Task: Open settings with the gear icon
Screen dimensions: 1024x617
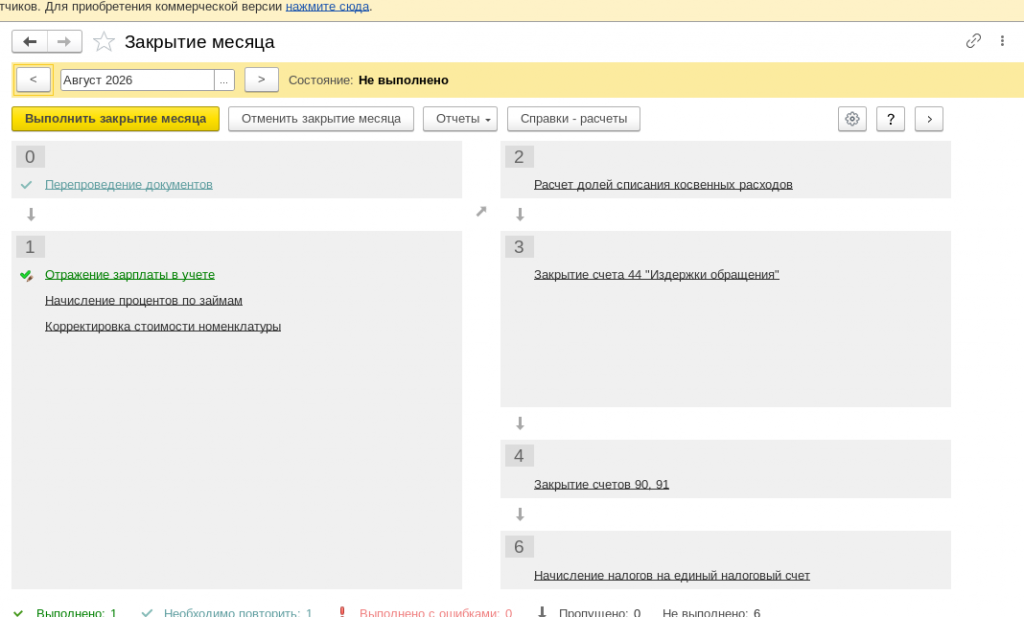Action: pos(852,119)
